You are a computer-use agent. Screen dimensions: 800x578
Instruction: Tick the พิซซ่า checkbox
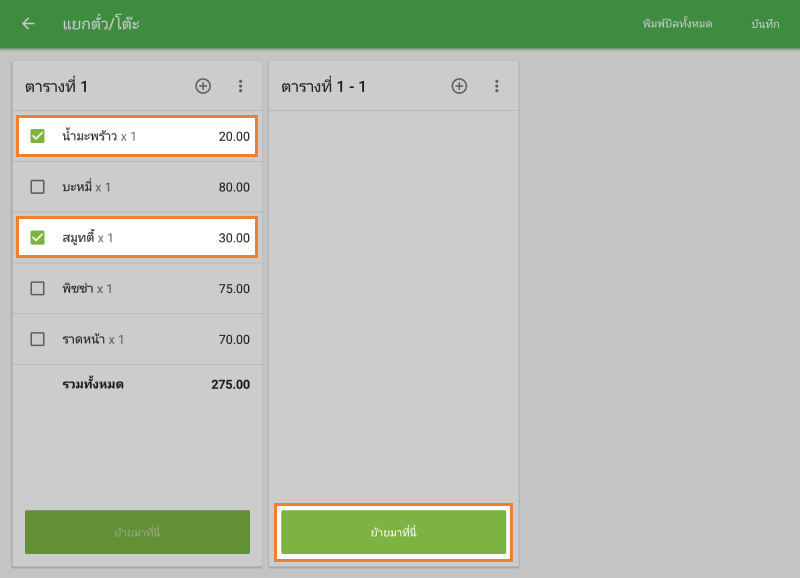[38, 289]
